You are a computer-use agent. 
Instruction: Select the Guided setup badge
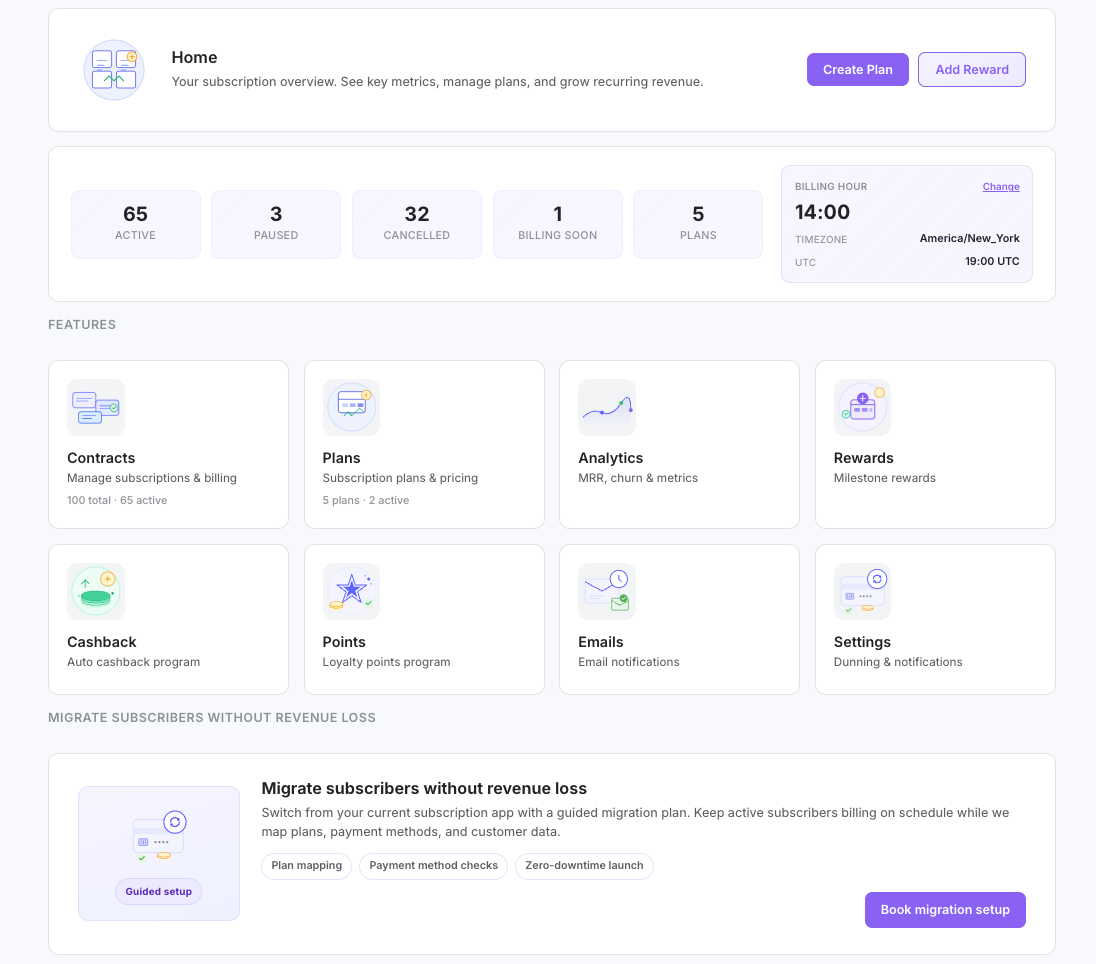[159, 891]
